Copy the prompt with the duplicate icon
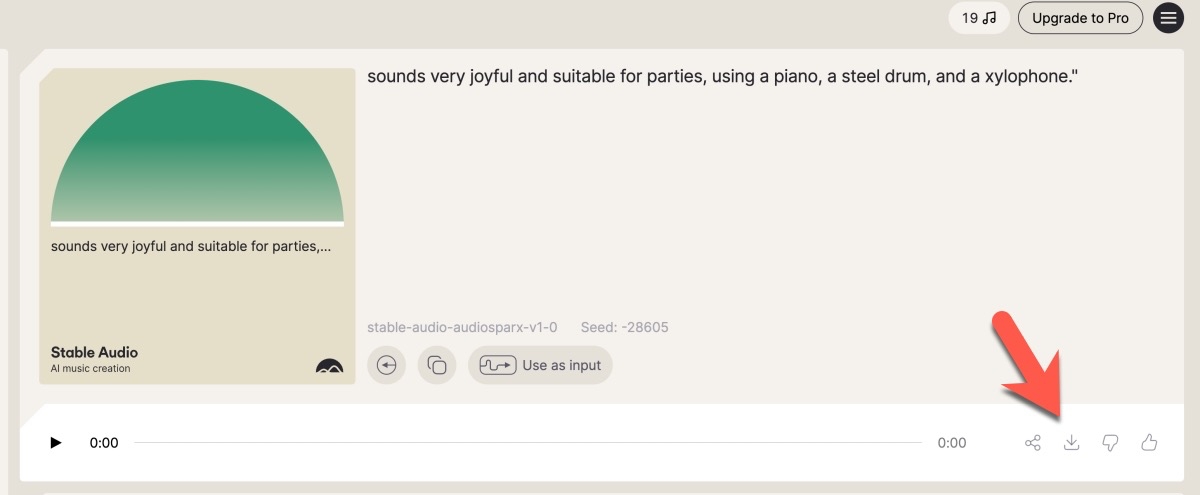This screenshot has height=495, width=1200. click(437, 365)
